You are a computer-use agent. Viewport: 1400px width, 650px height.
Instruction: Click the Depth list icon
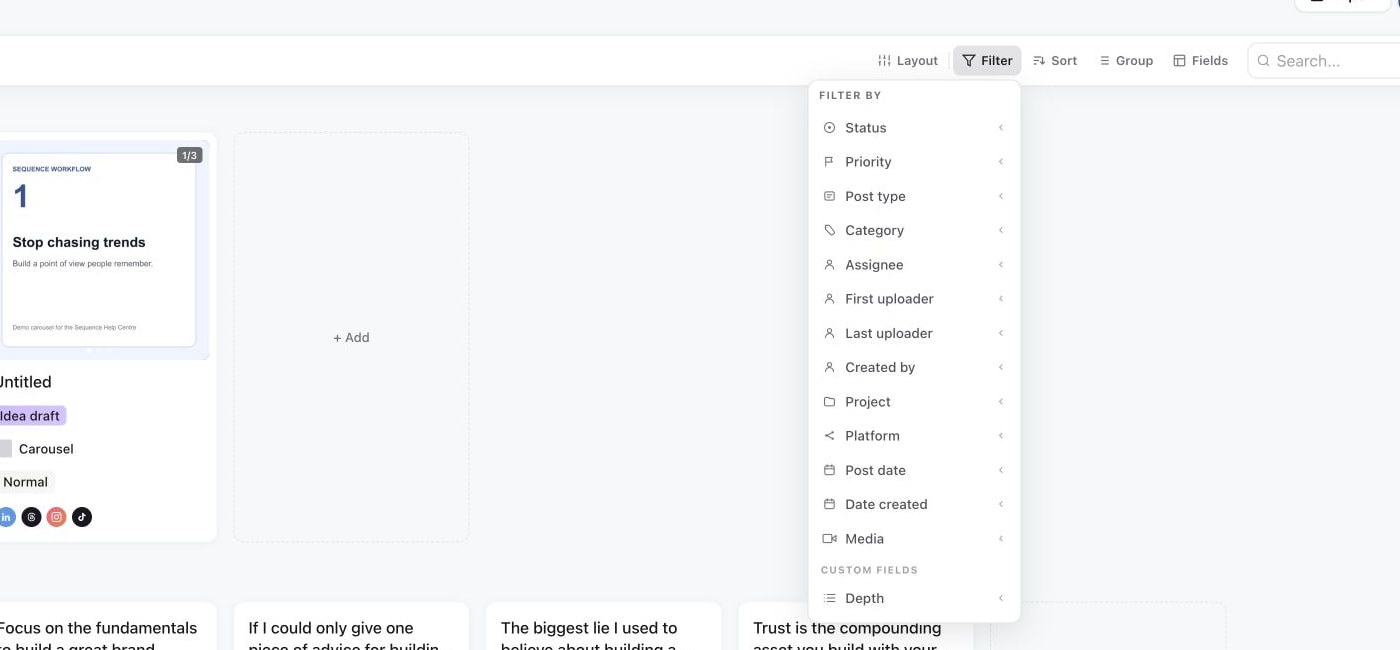pos(829,598)
